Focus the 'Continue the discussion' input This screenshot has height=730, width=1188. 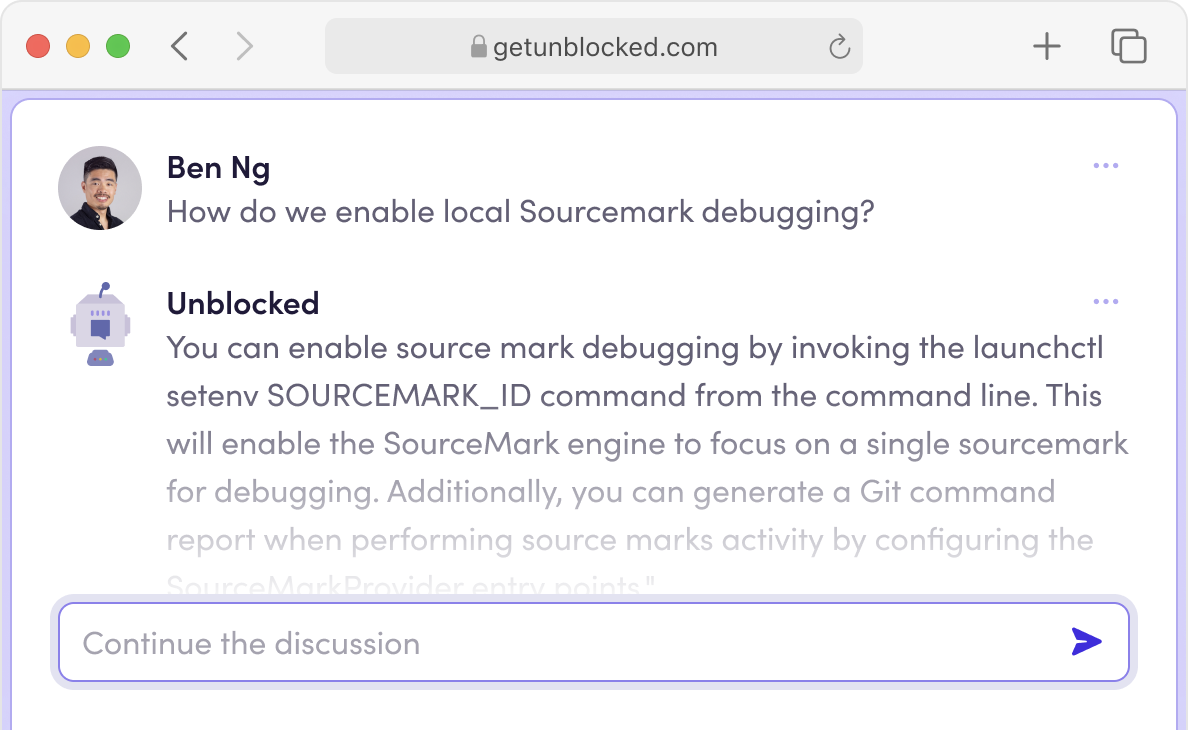tap(560, 643)
